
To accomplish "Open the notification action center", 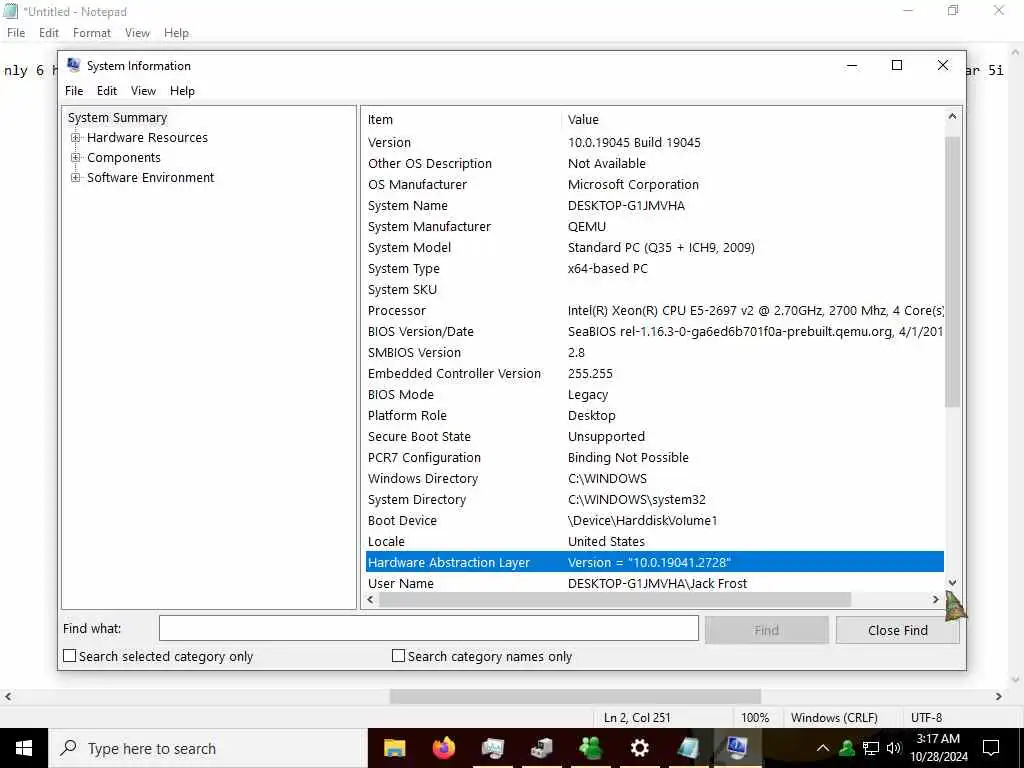I will point(991,748).
